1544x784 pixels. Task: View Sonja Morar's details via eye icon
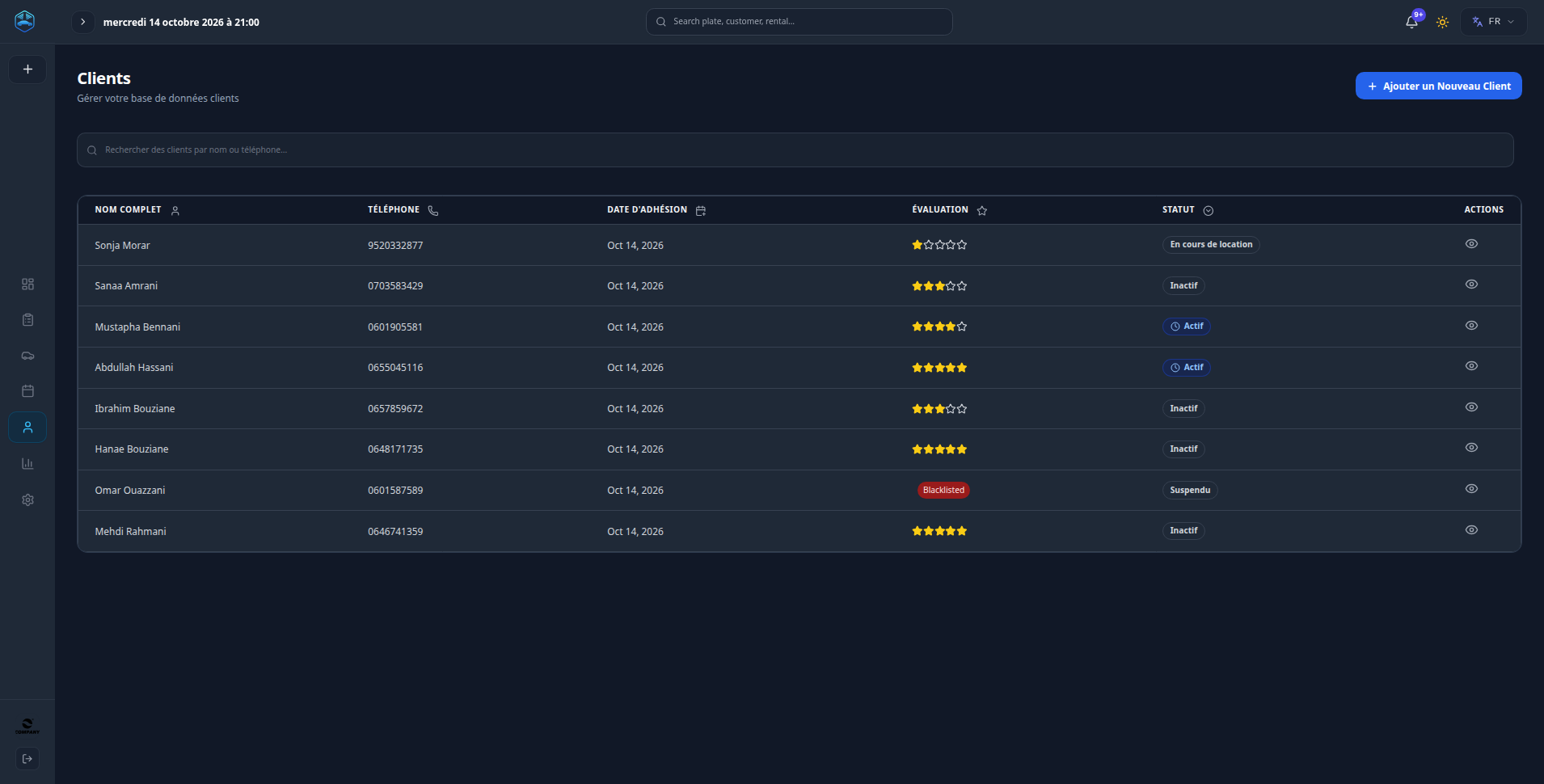click(1471, 244)
